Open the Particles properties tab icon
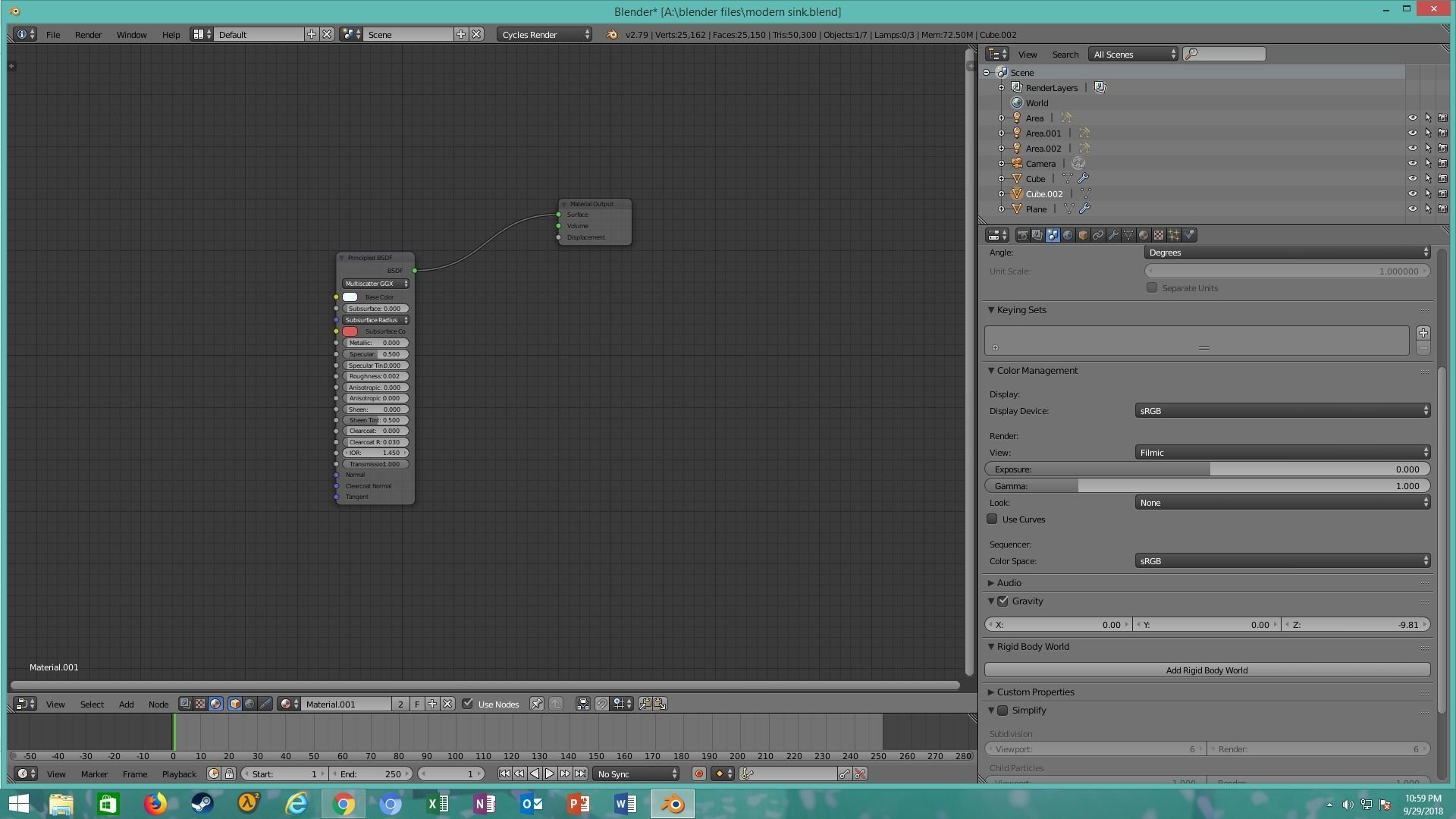This screenshot has height=819, width=1456. tap(1174, 235)
